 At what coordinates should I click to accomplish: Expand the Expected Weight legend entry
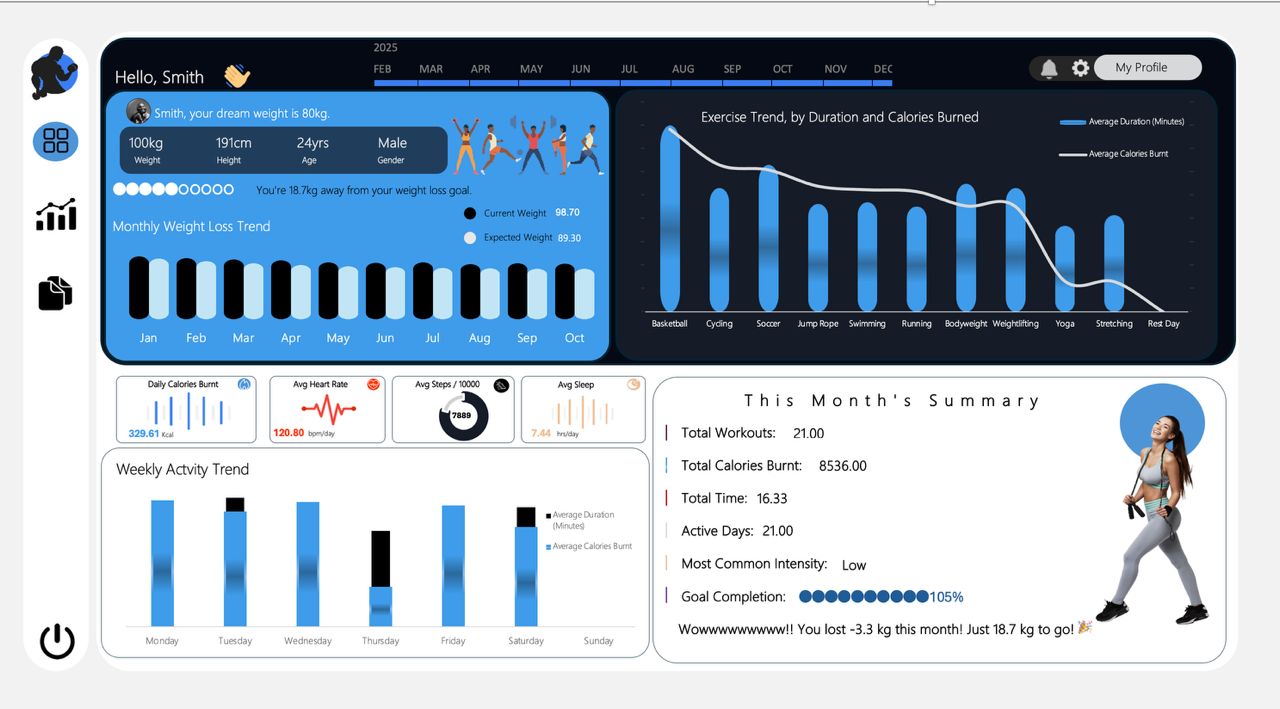pyautogui.click(x=469, y=238)
